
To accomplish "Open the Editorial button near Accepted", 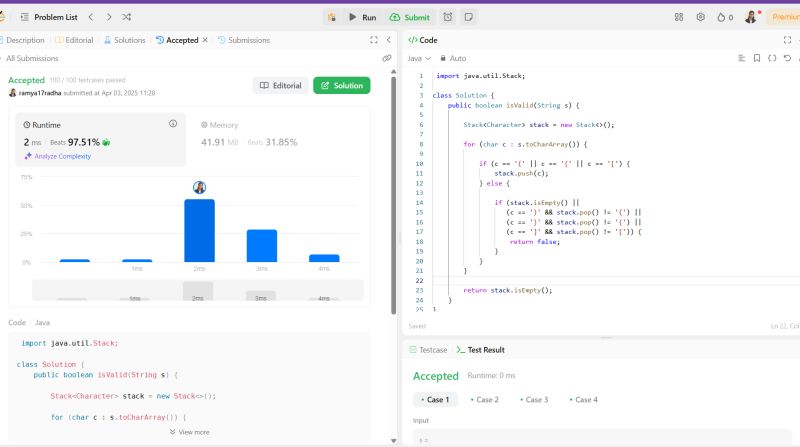I will (281, 85).
